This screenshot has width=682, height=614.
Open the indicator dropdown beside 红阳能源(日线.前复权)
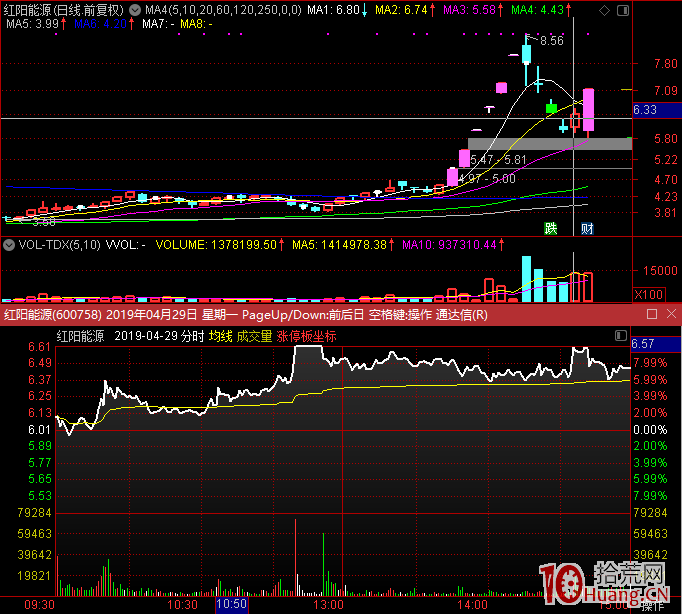click(x=135, y=10)
